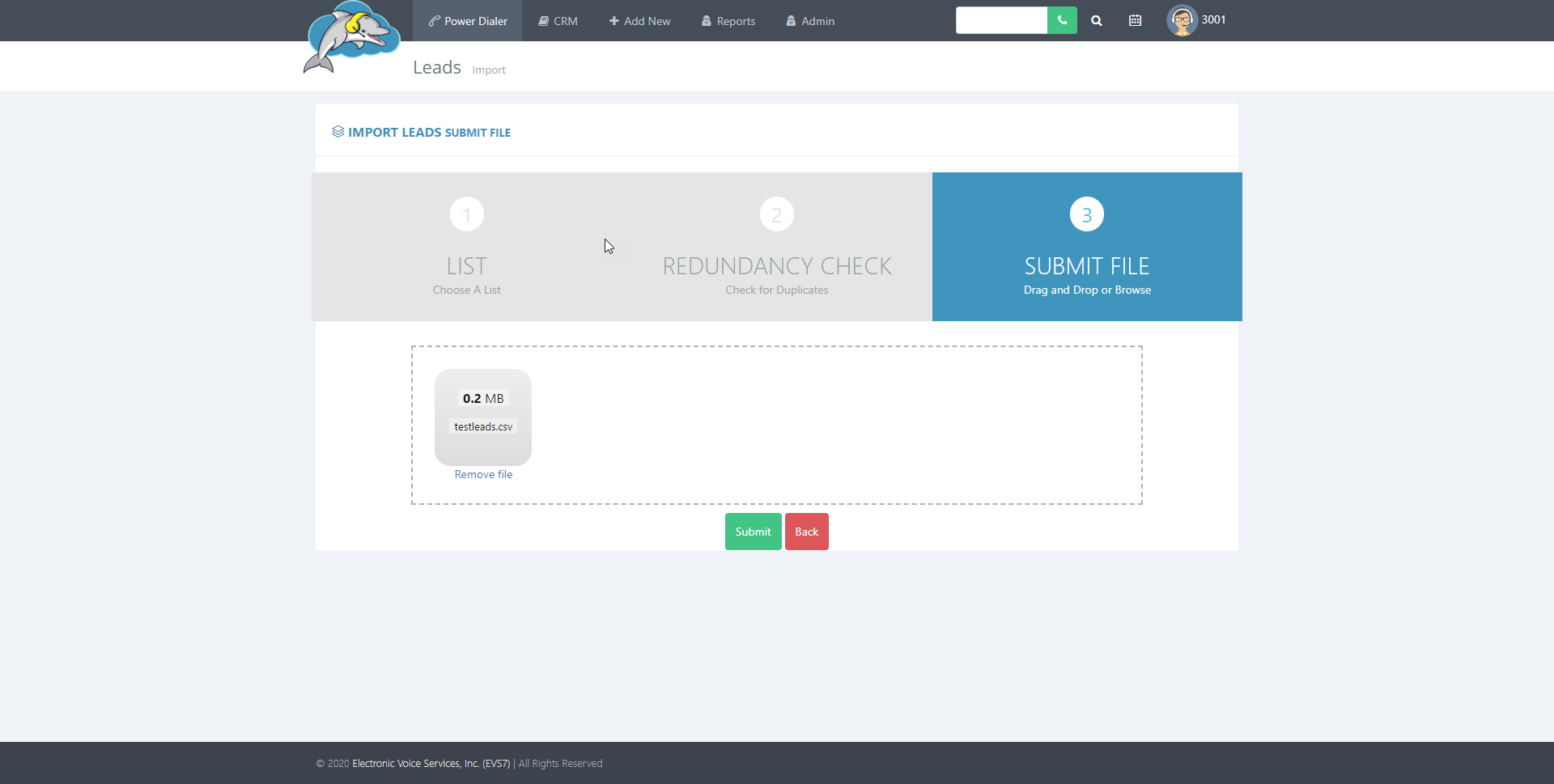Click the search magnifier icon
The width and height of the screenshot is (1554, 784).
pyautogui.click(x=1097, y=21)
